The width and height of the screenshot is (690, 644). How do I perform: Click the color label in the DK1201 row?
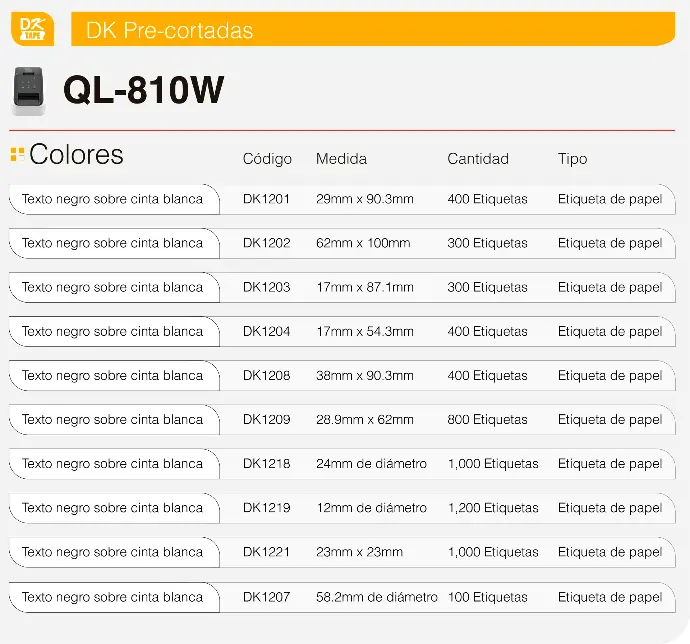(x=112, y=199)
